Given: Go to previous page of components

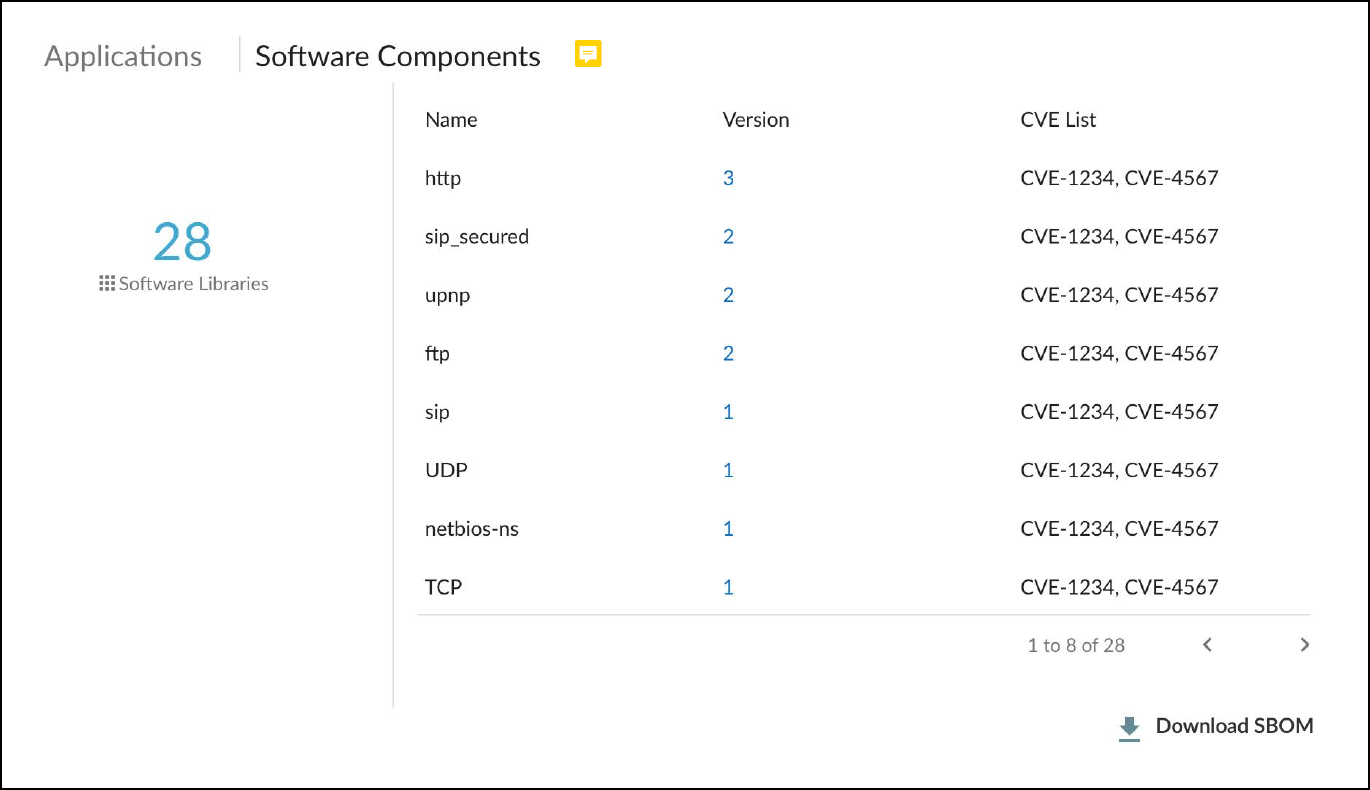Looking at the screenshot, I should [1207, 645].
